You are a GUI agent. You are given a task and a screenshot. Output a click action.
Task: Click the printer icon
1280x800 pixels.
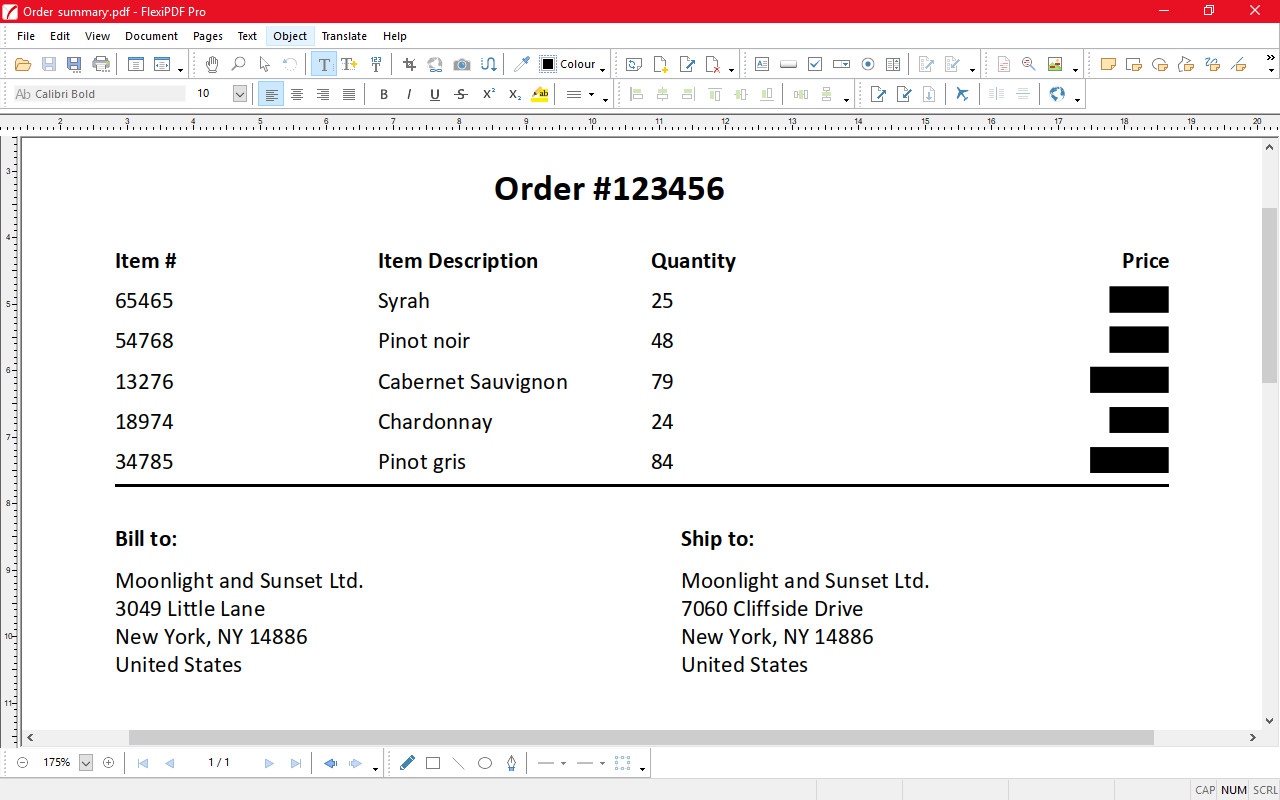(101, 64)
